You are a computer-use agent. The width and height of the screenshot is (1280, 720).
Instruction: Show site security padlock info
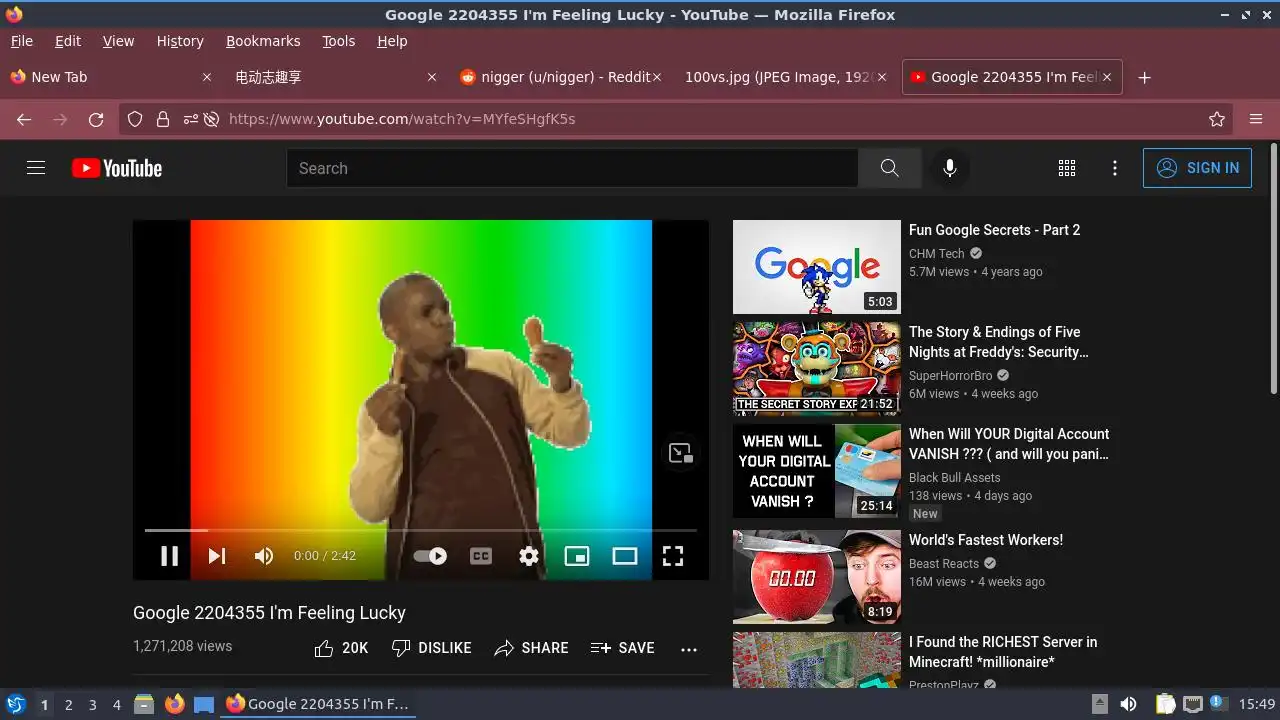(x=163, y=119)
